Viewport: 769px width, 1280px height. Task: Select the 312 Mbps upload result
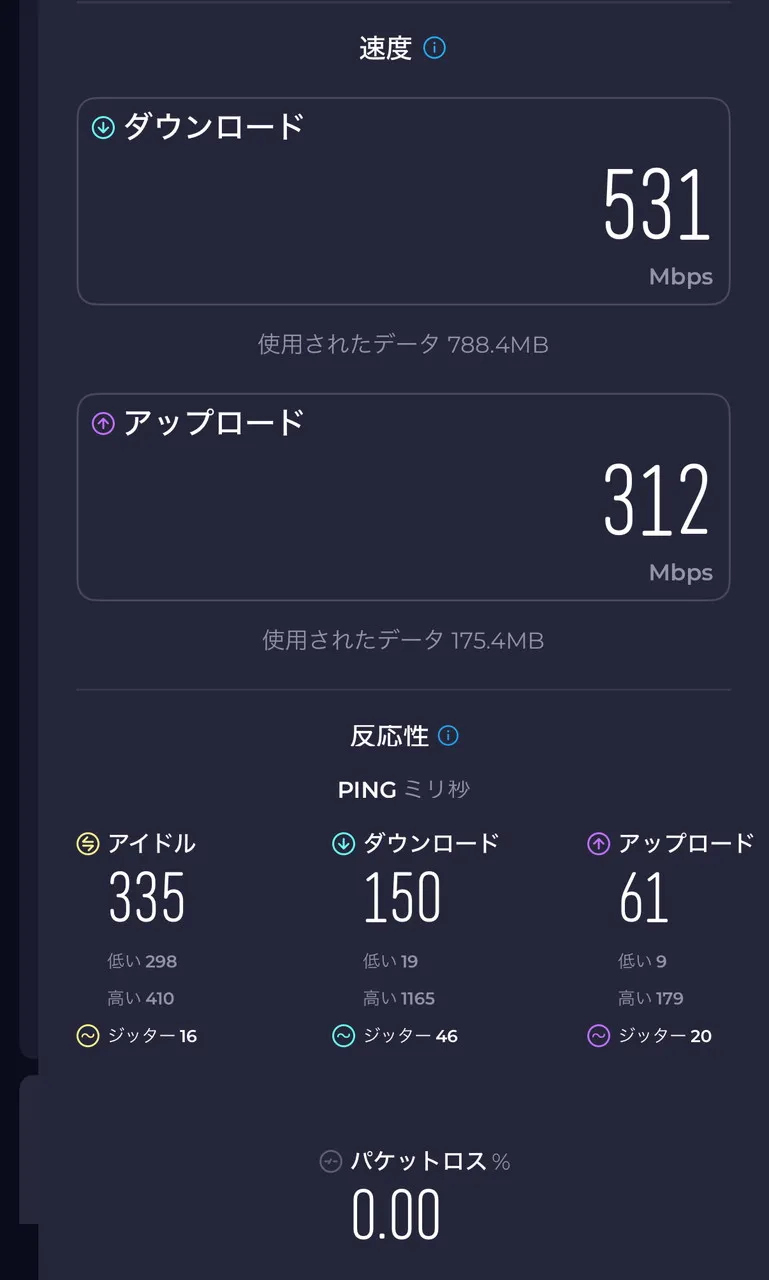pyautogui.click(x=656, y=500)
